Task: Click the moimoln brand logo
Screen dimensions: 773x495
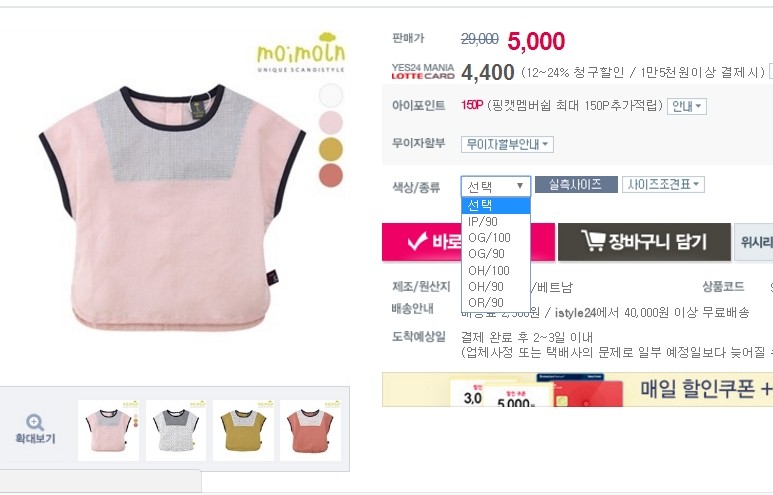Action: [x=301, y=53]
